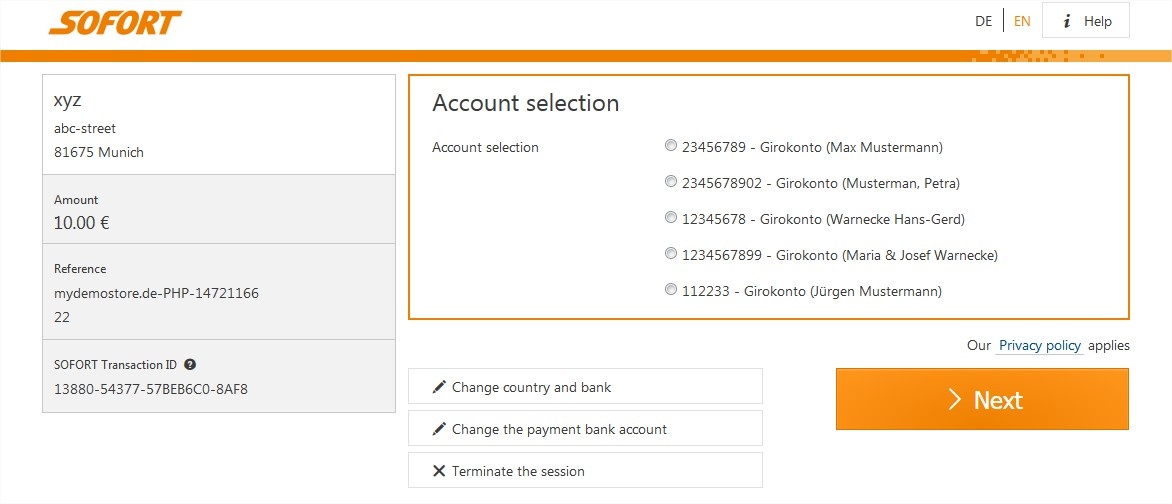Image resolution: width=1172 pixels, height=504 pixels.
Task: Click Change country and bank label
Action: [x=531, y=387]
